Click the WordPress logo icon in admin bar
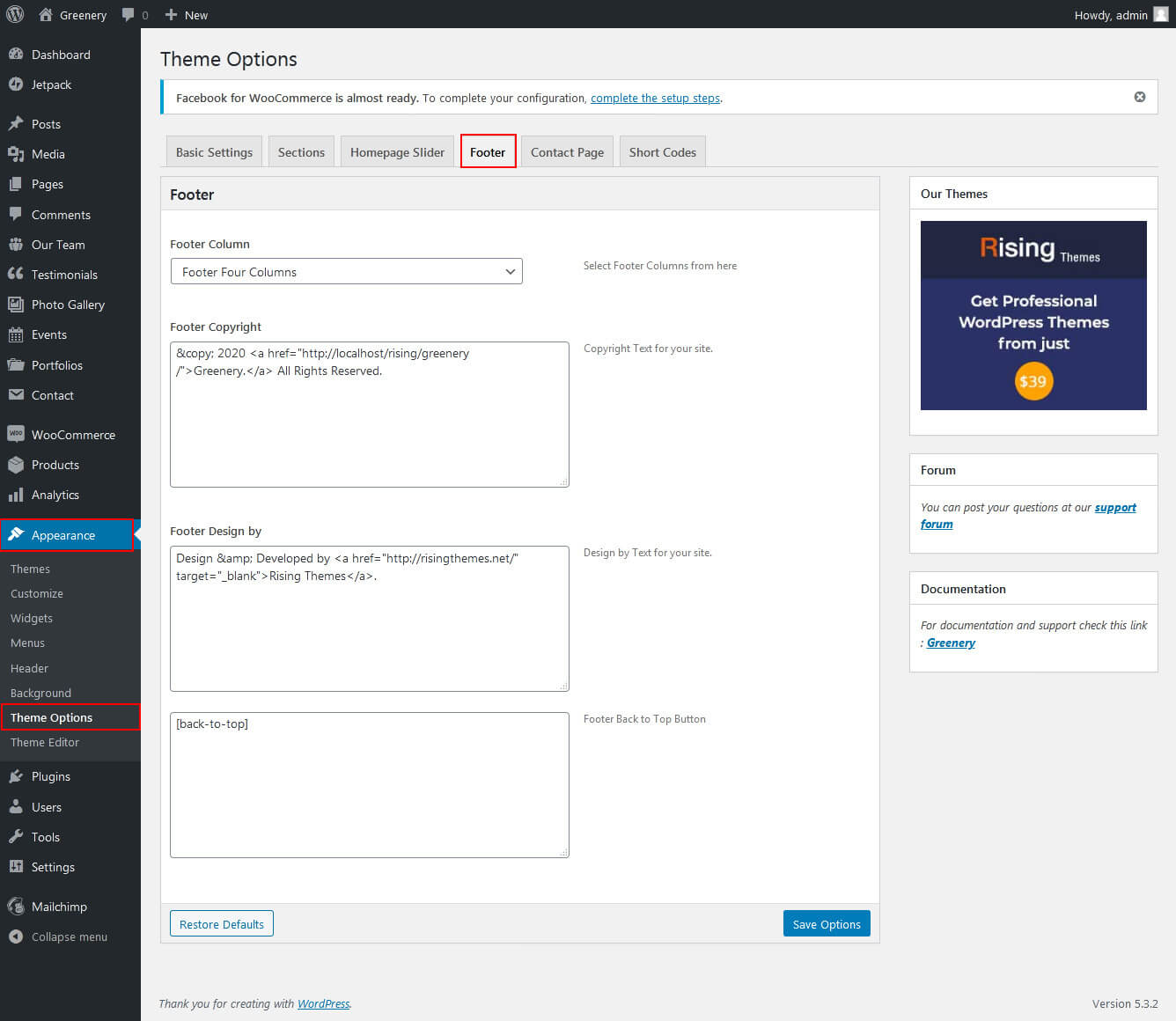Screen dimensions: 1176x1021 click(15, 14)
